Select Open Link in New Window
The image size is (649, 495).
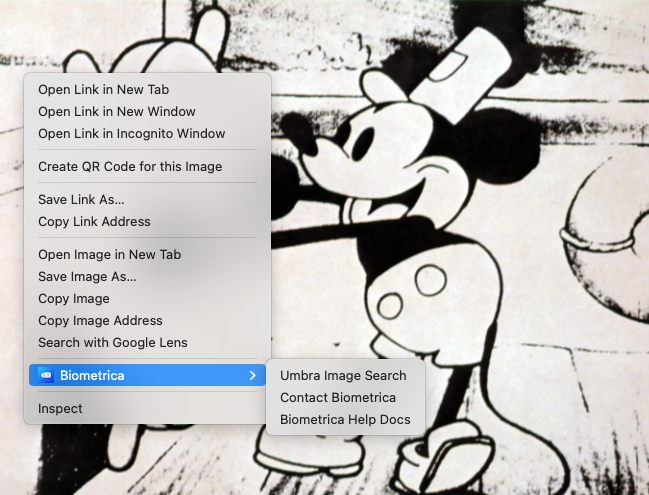(147, 111)
